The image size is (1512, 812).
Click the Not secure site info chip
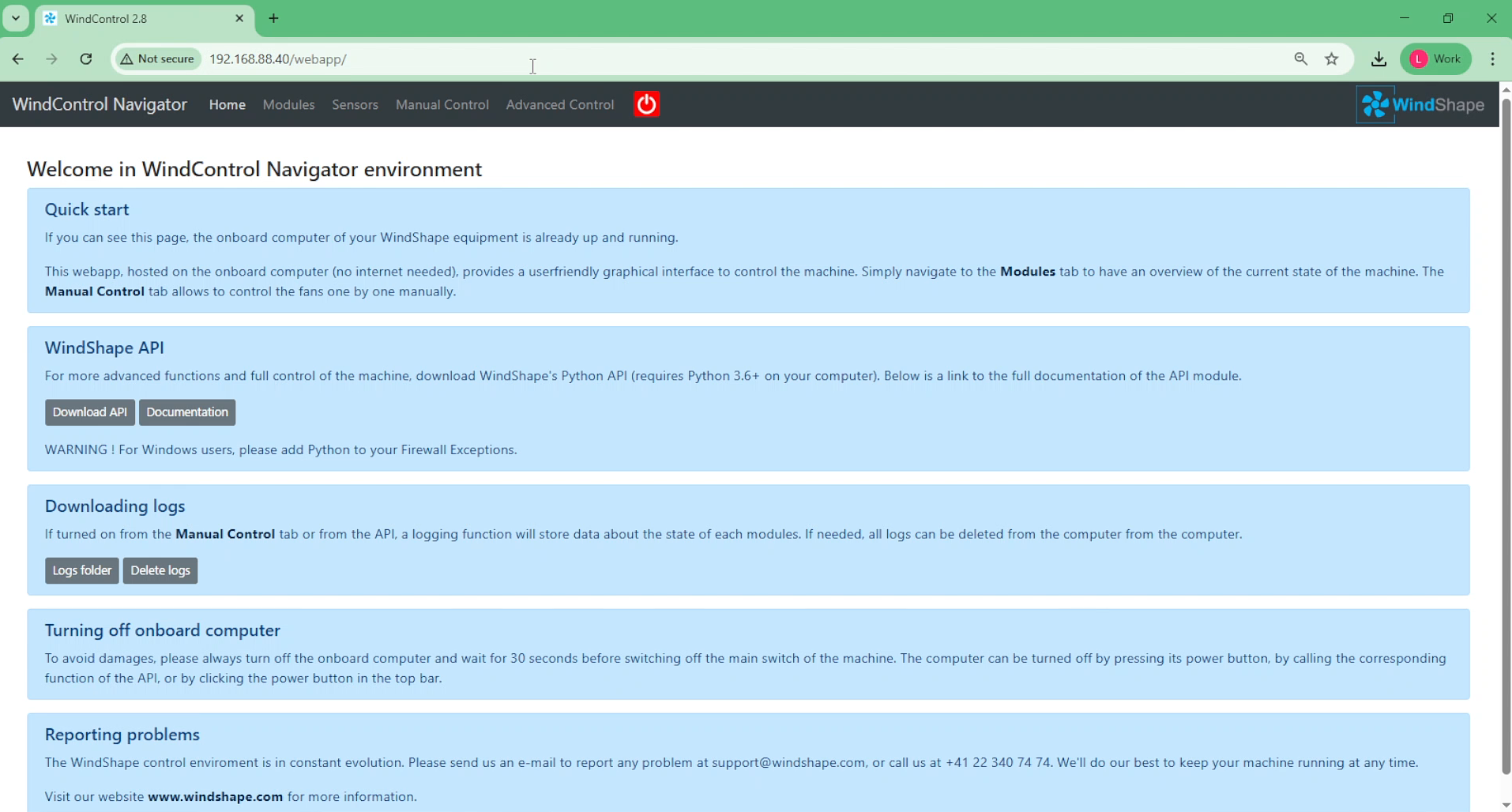[157, 59]
